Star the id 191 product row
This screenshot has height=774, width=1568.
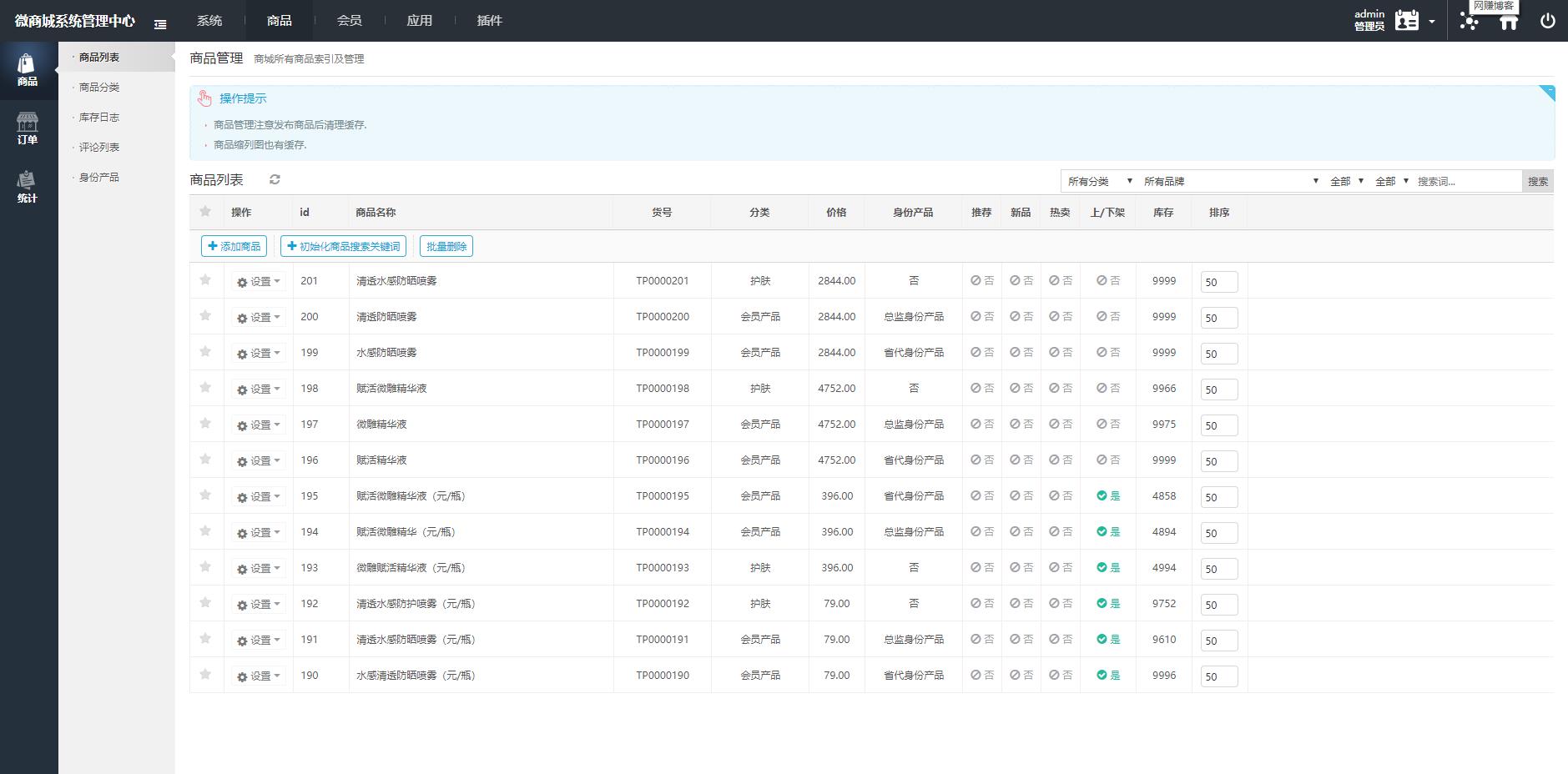tap(205, 638)
